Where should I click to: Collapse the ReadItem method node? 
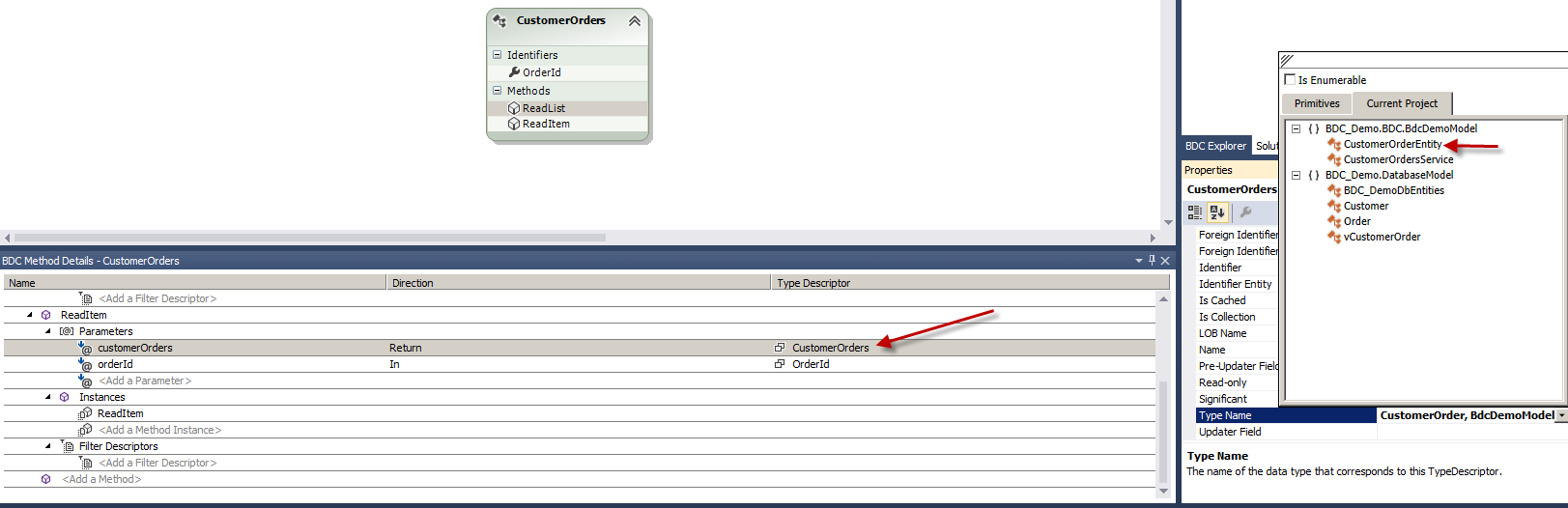tap(30, 315)
